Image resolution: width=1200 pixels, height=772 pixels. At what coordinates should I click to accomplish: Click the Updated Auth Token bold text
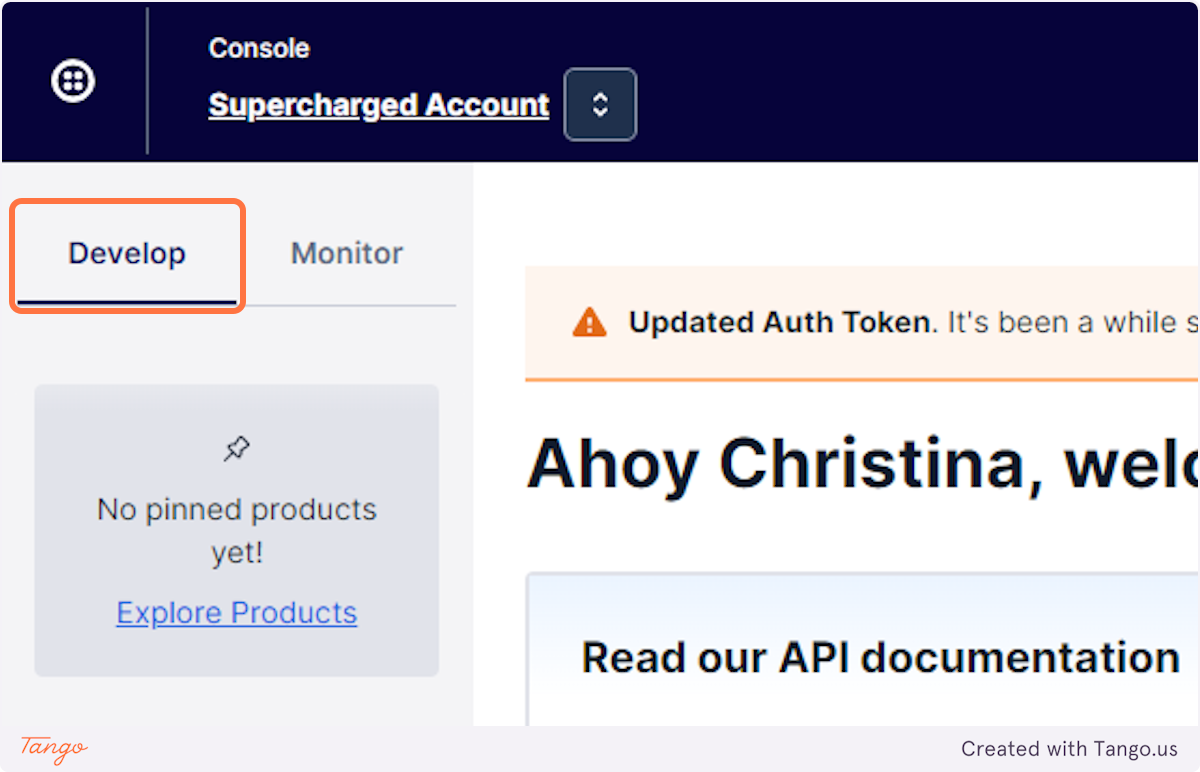[779, 322]
